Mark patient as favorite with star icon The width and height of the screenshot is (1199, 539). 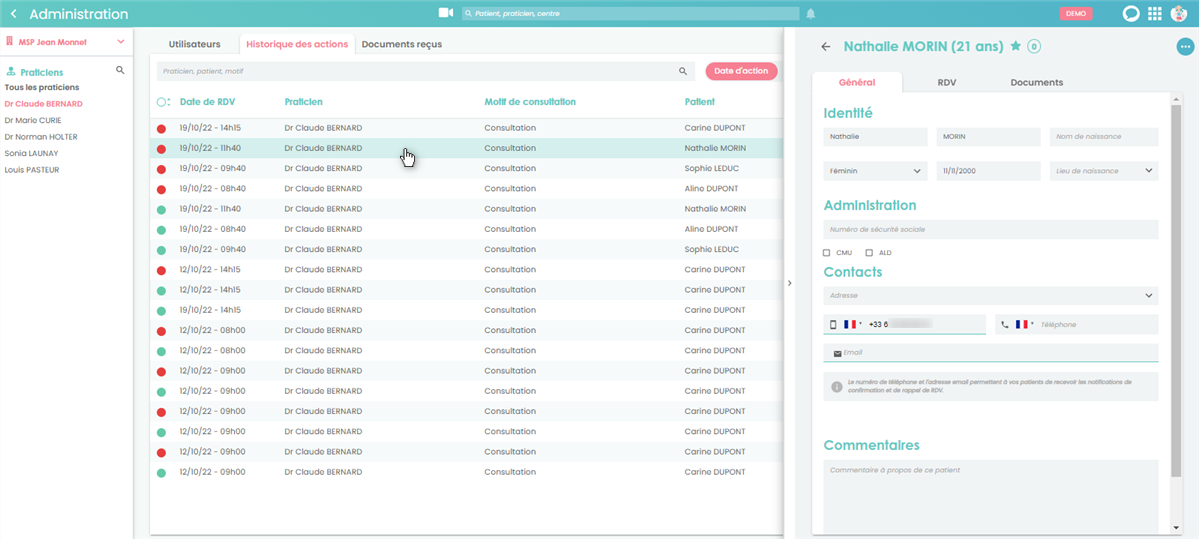1016,46
